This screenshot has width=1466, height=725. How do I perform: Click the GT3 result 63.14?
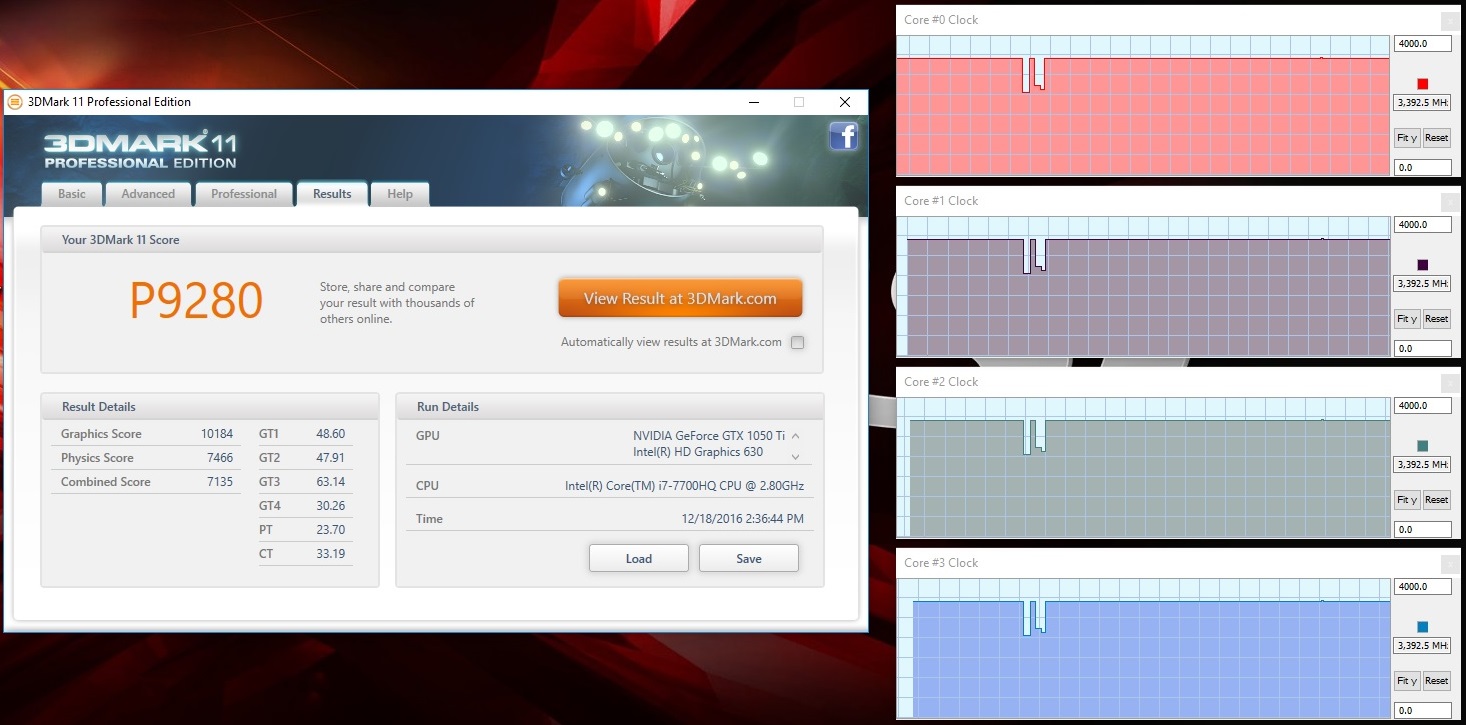(x=331, y=482)
